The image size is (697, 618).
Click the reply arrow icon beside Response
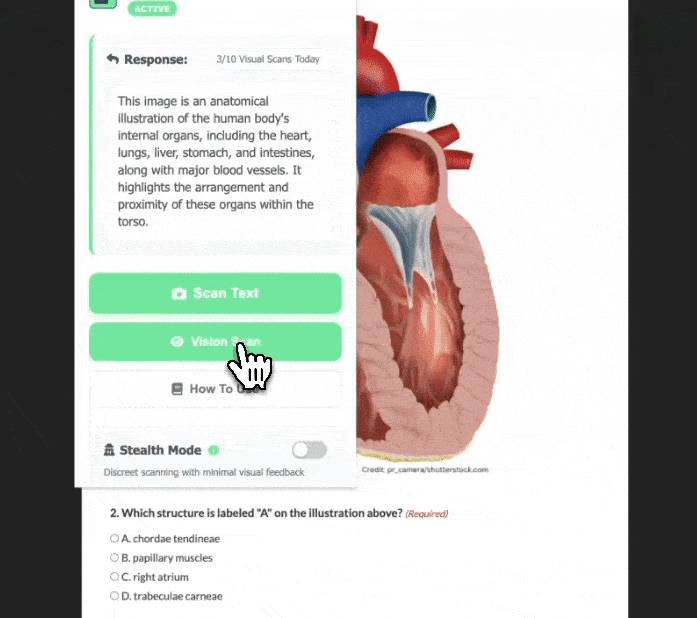(x=112, y=59)
